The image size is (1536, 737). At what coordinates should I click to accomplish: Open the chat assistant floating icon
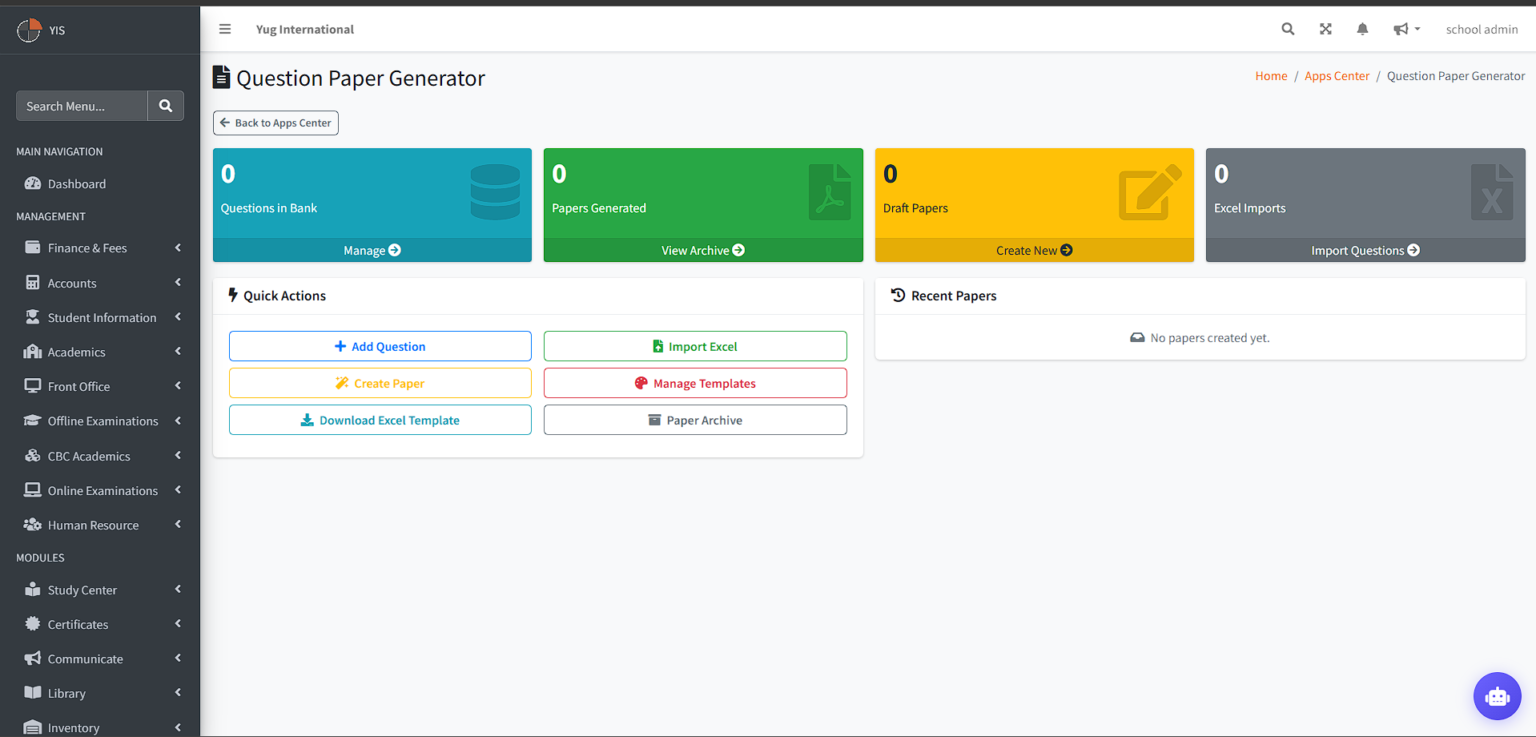(x=1497, y=696)
